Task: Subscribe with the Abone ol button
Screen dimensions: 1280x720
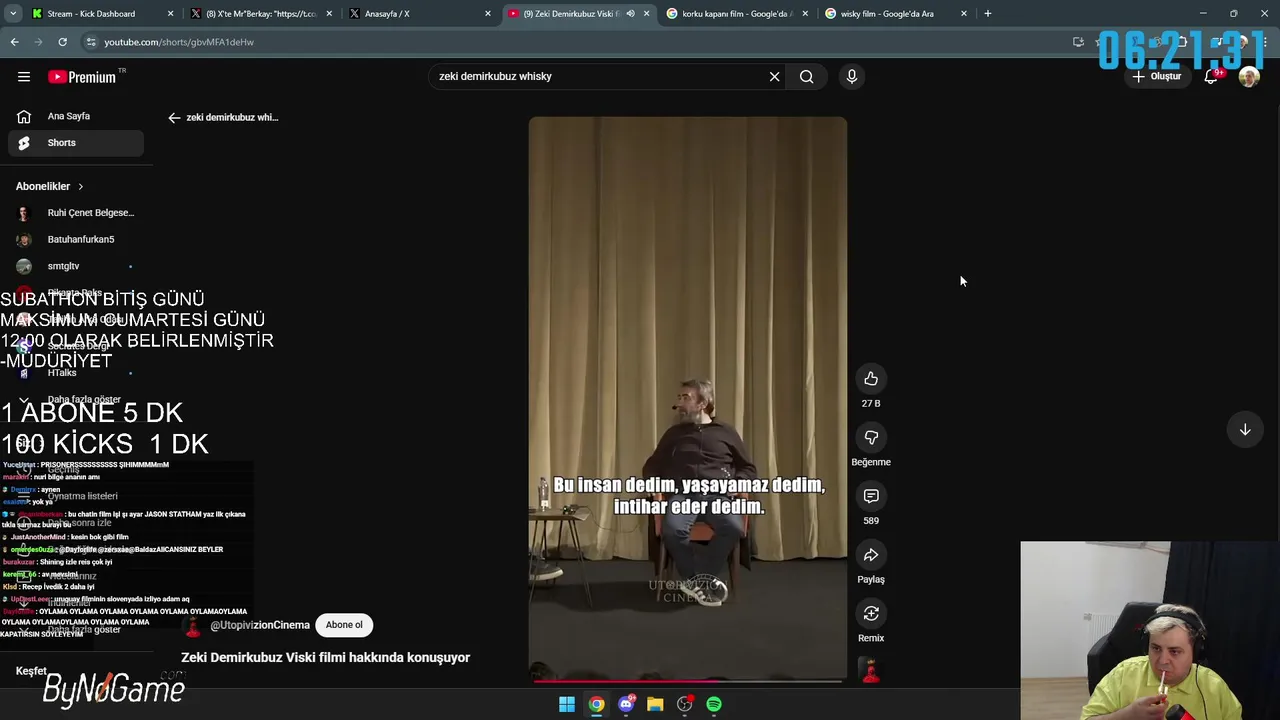Action: (344, 625)
